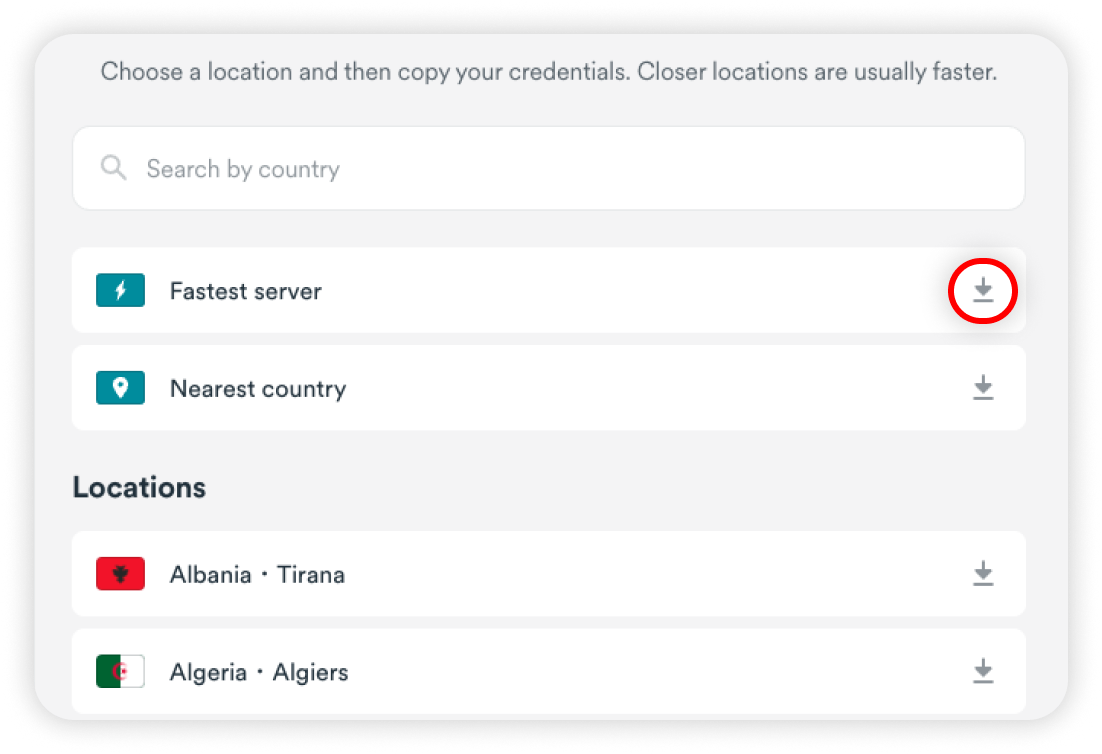Select the Algeria country name

[206, 672]
